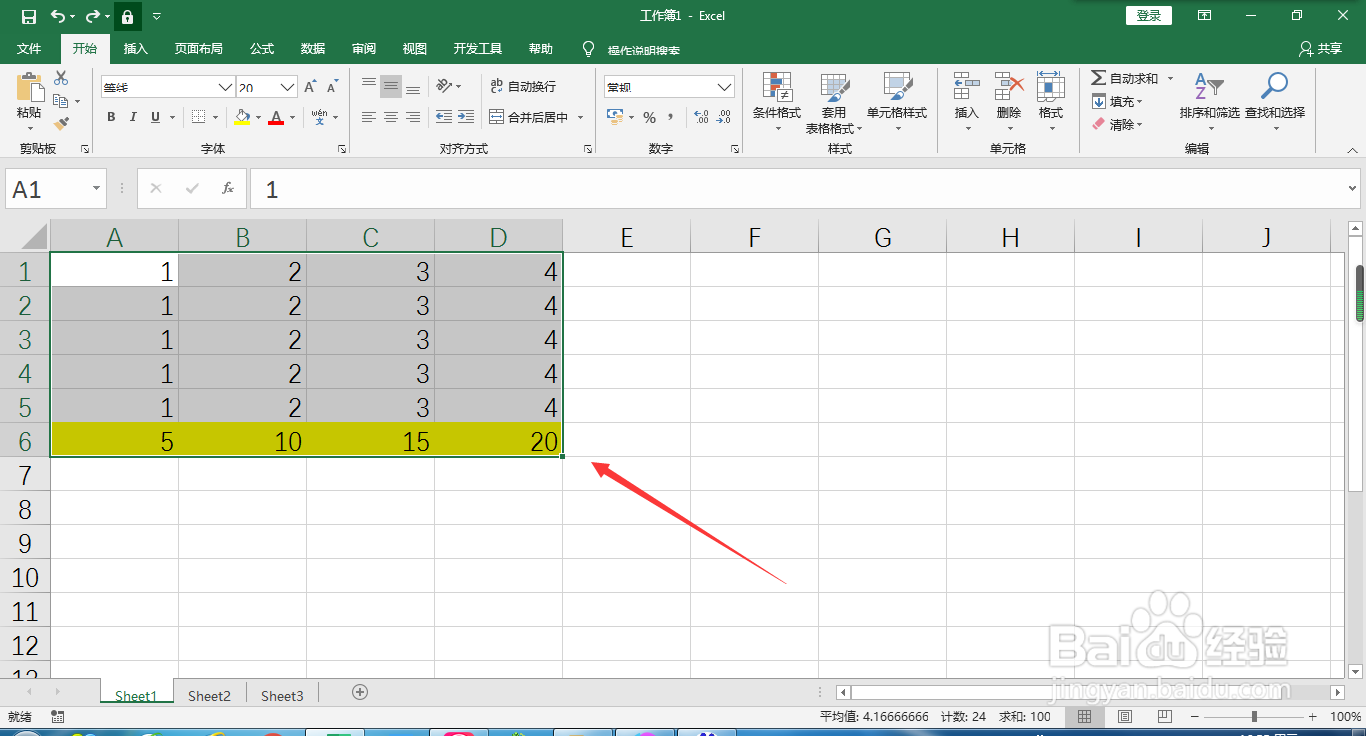Switch to the Page Layout (页面布局) tab
The height and width of the screenshot is (736, 1366).
click(x=198, y=49)
